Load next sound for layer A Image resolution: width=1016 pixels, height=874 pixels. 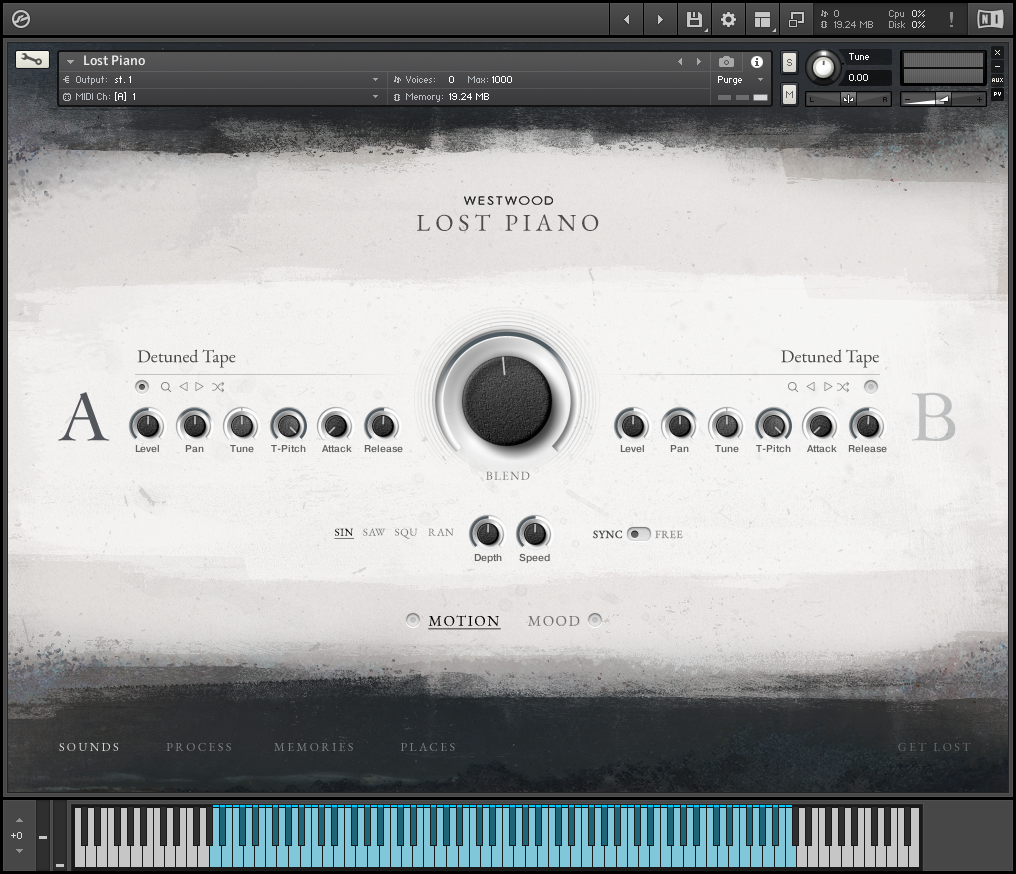tap(200, 387)
